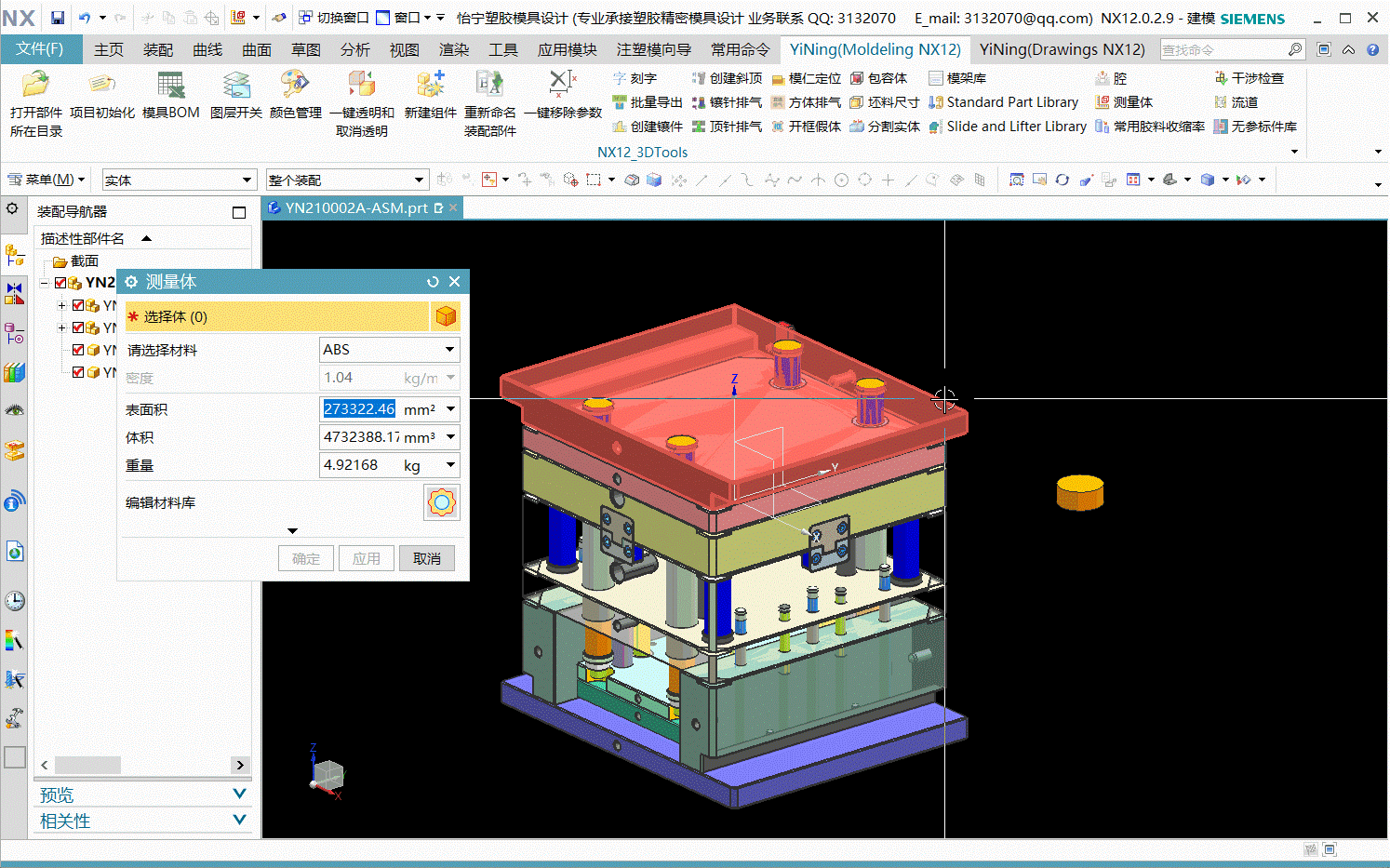Expand more options arrow in 测量体 dialog
This screenshot has height=868, width=1390.
click(x=292, y=531)
